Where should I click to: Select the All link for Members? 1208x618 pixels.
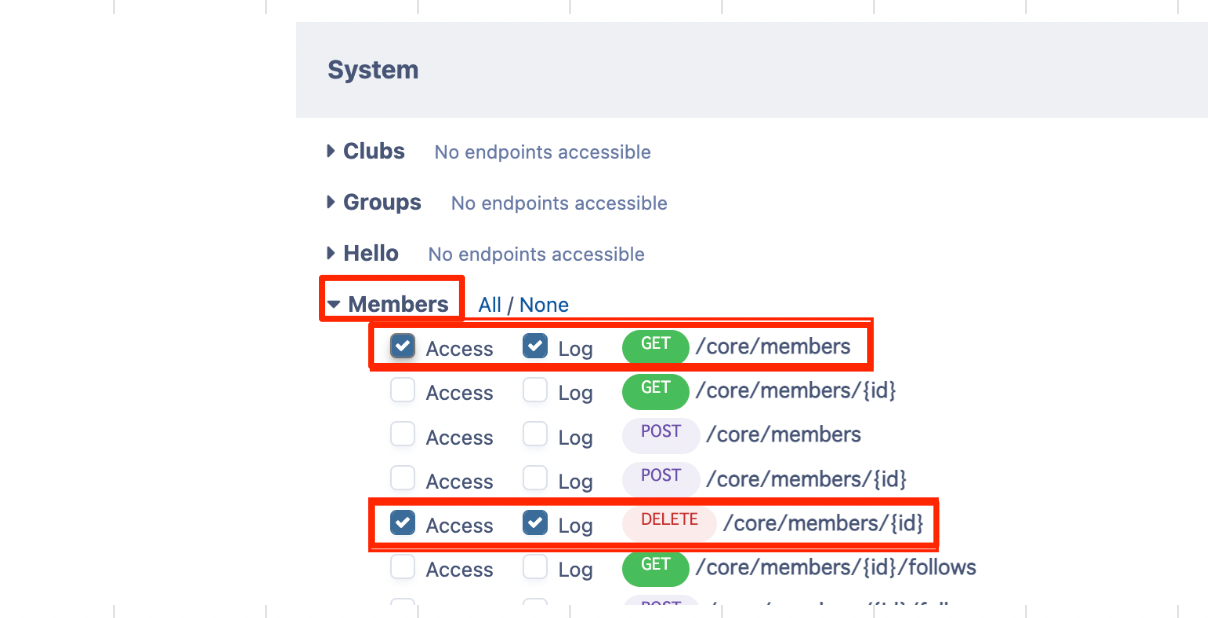click(x=490, y=305)
